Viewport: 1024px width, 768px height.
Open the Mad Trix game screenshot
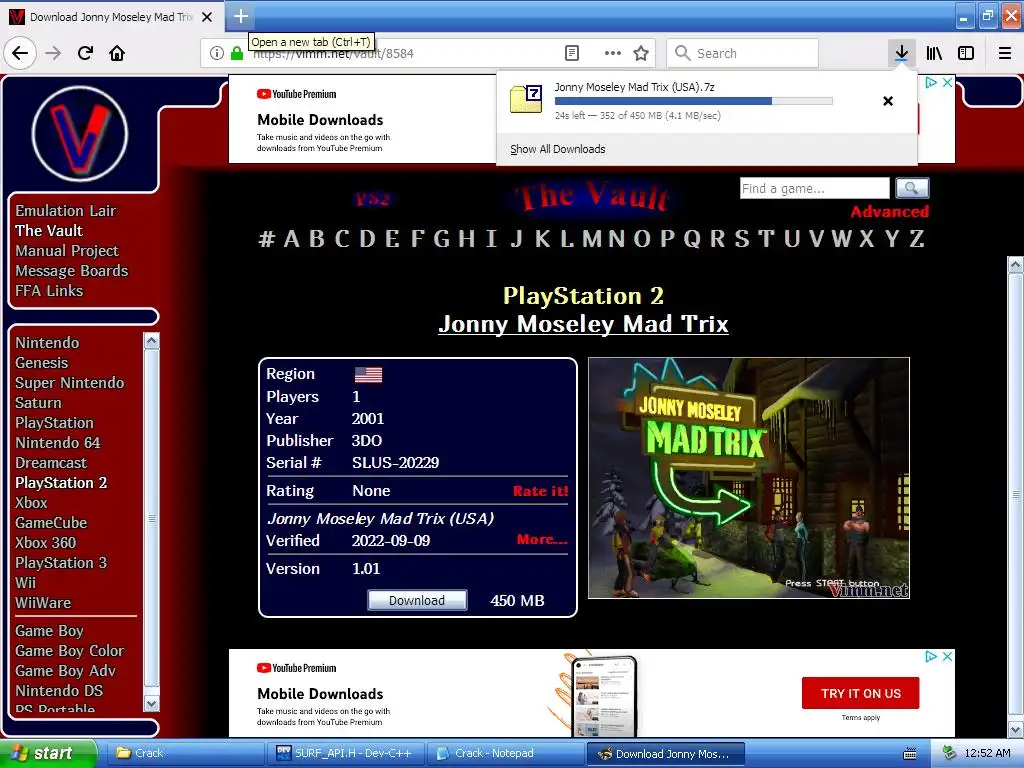(748, 477)
